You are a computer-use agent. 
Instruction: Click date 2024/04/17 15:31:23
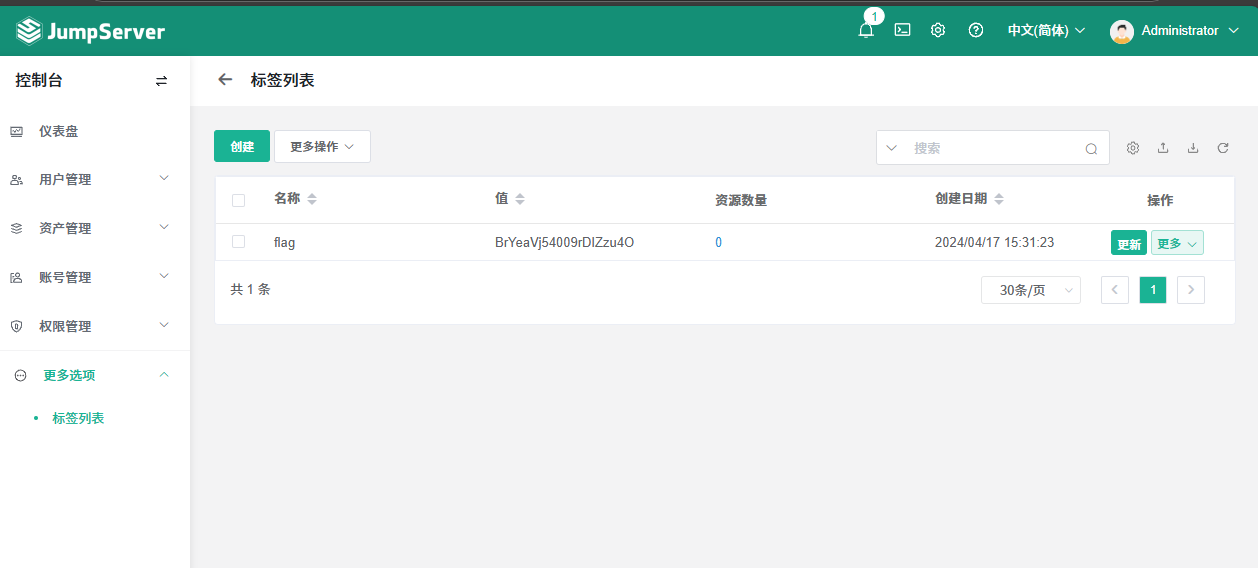click(994, 242)
